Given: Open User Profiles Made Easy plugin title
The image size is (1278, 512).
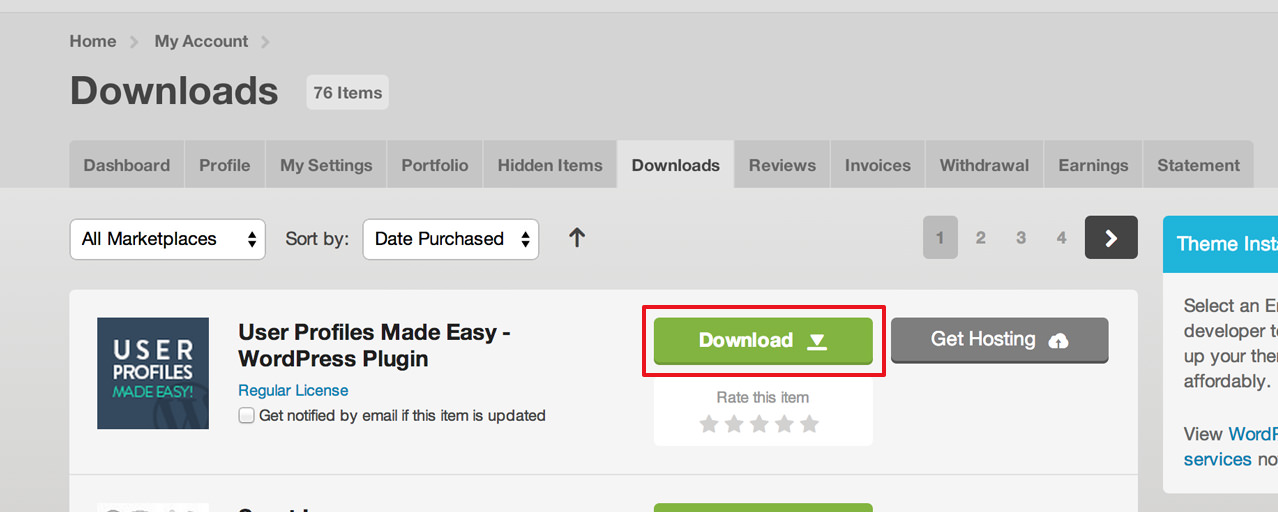Looking at the screenshot, I should [374, 345].
